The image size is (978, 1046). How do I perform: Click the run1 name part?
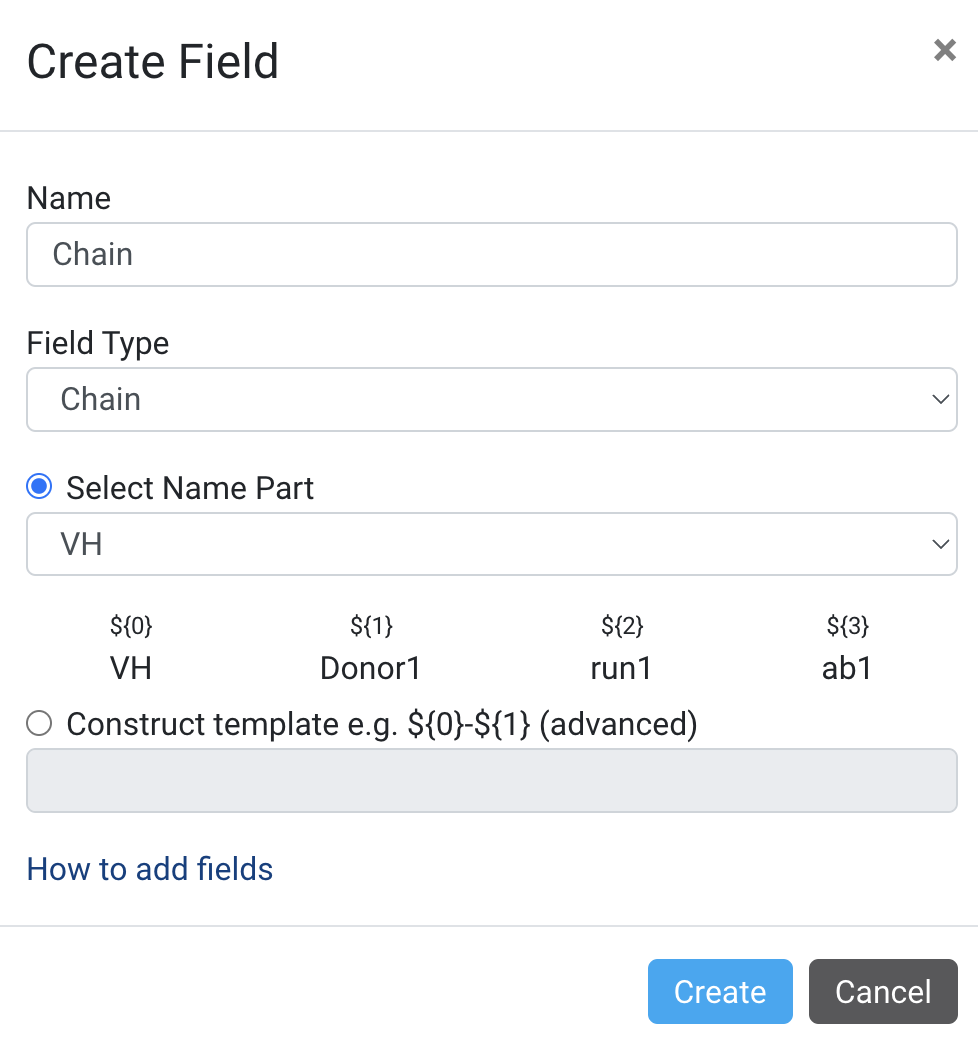coord(622,668)
